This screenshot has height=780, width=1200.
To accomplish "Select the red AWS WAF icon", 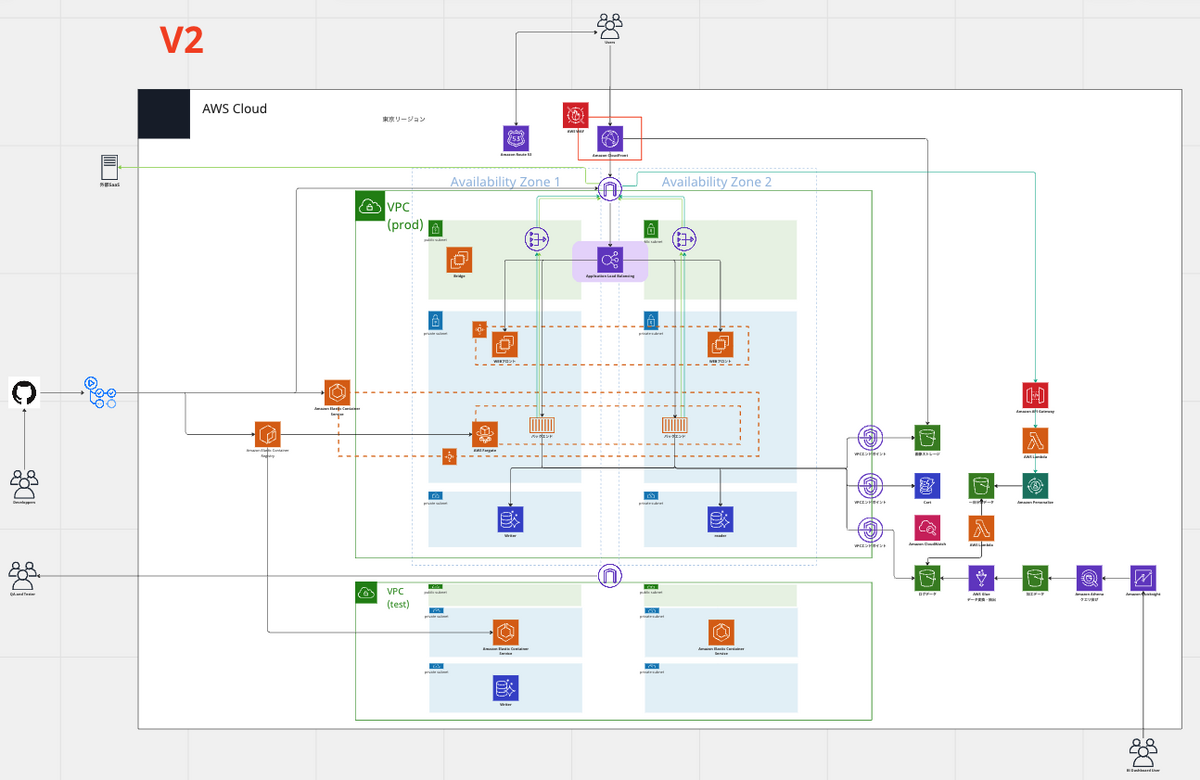I will (576, 115).
